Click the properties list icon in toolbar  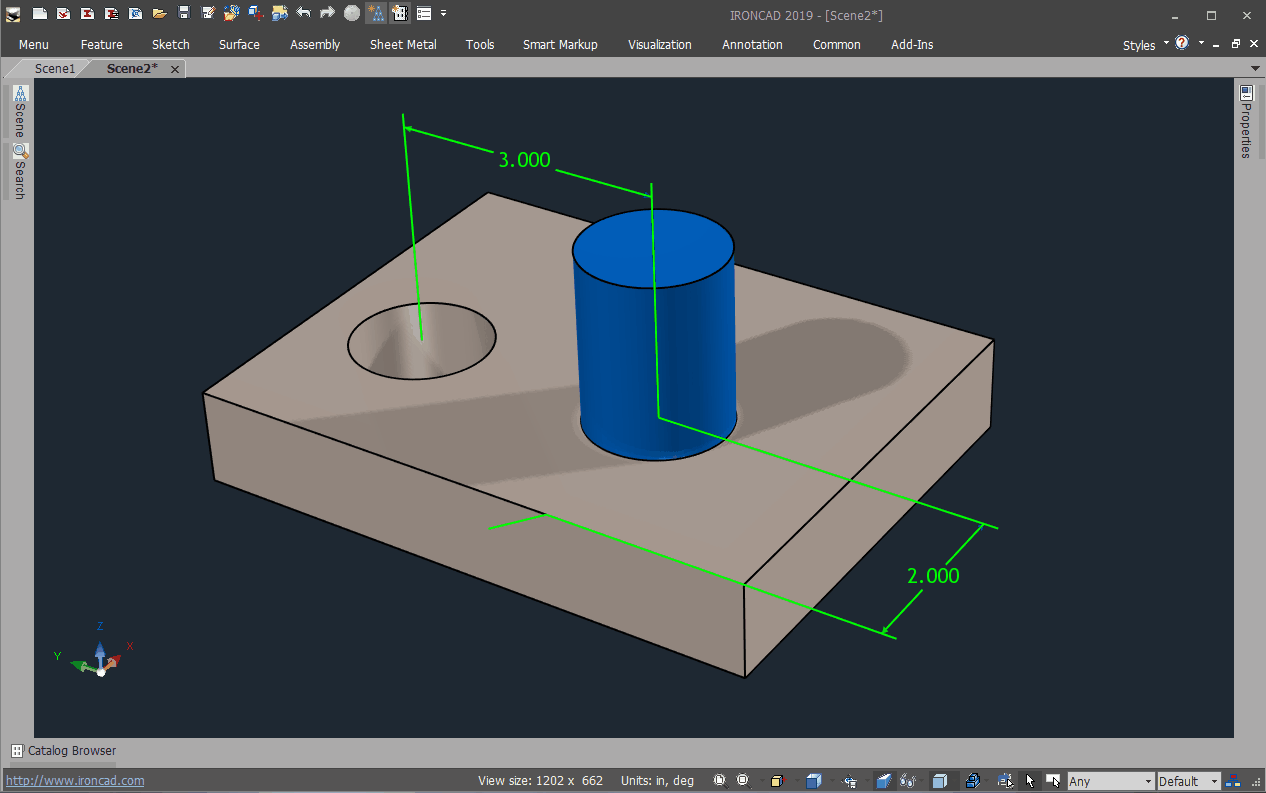(424, 14)
